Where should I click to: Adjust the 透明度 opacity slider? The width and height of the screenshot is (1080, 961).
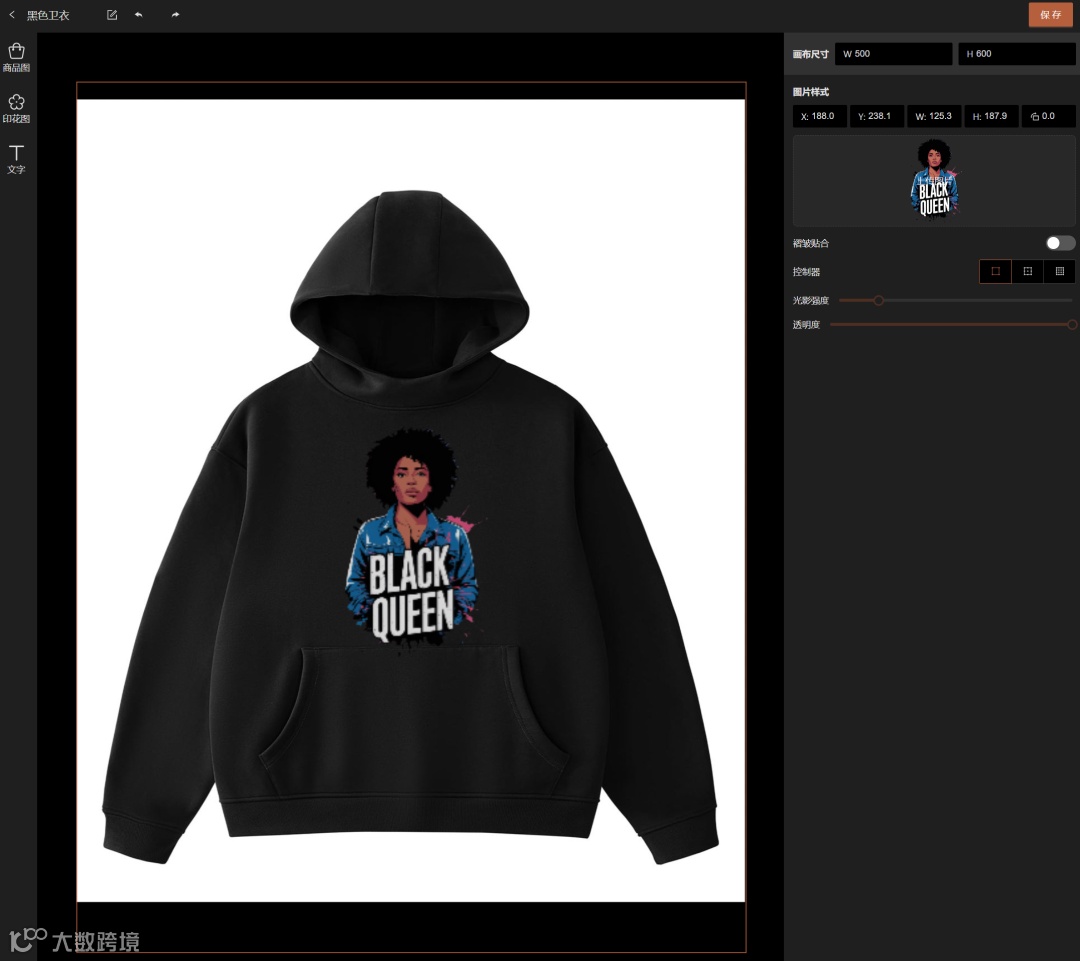click(1072, 324)
